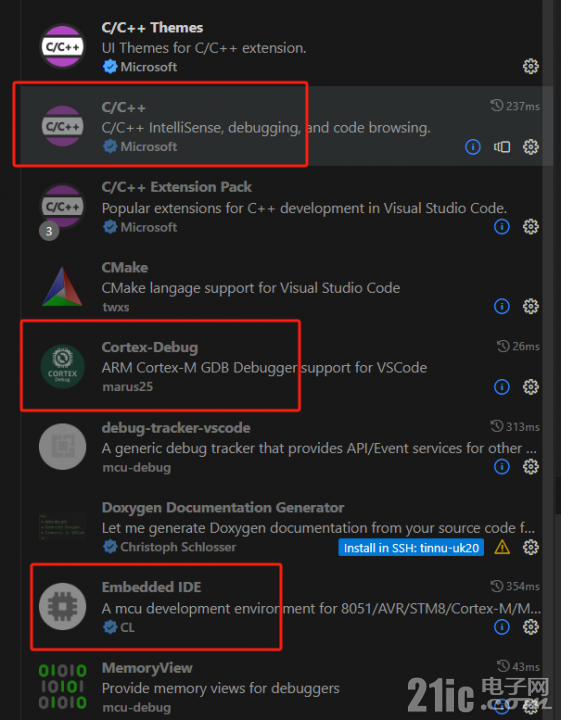Open manage gear for C/C++ Themes
The width and height of the screenshot is (561, 720).
point(531,67)
